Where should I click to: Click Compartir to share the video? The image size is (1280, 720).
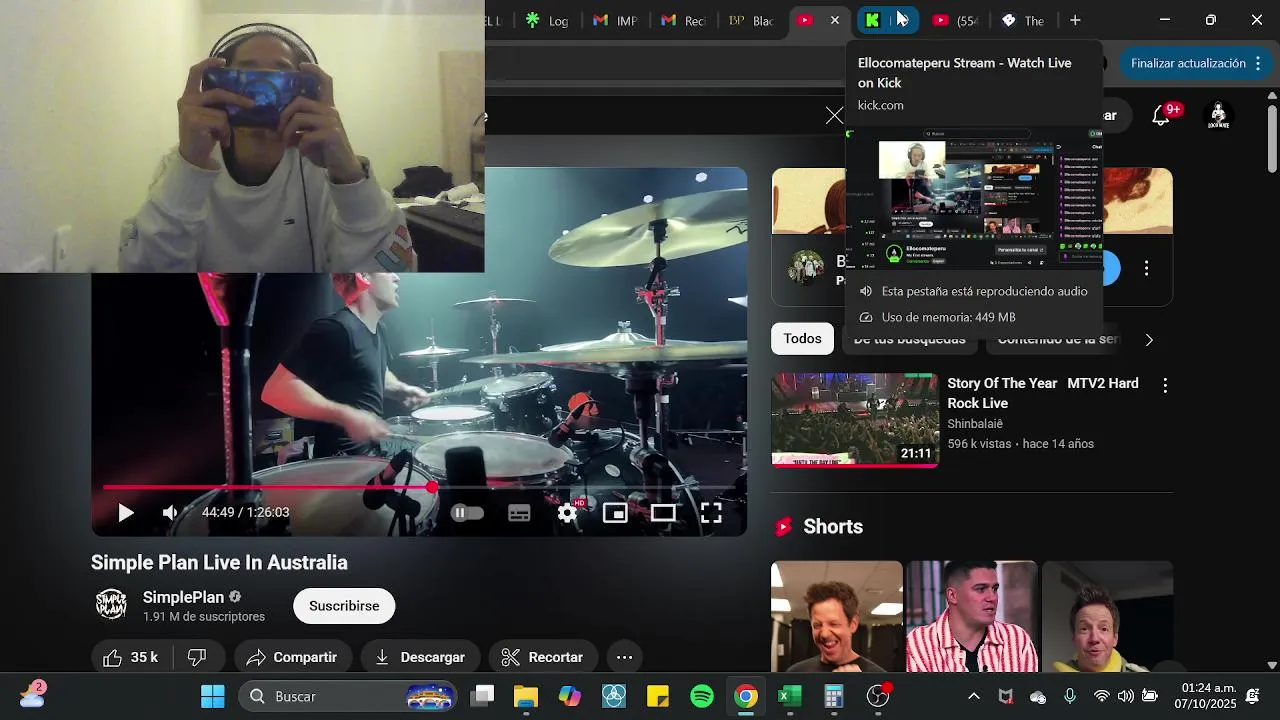293,657
